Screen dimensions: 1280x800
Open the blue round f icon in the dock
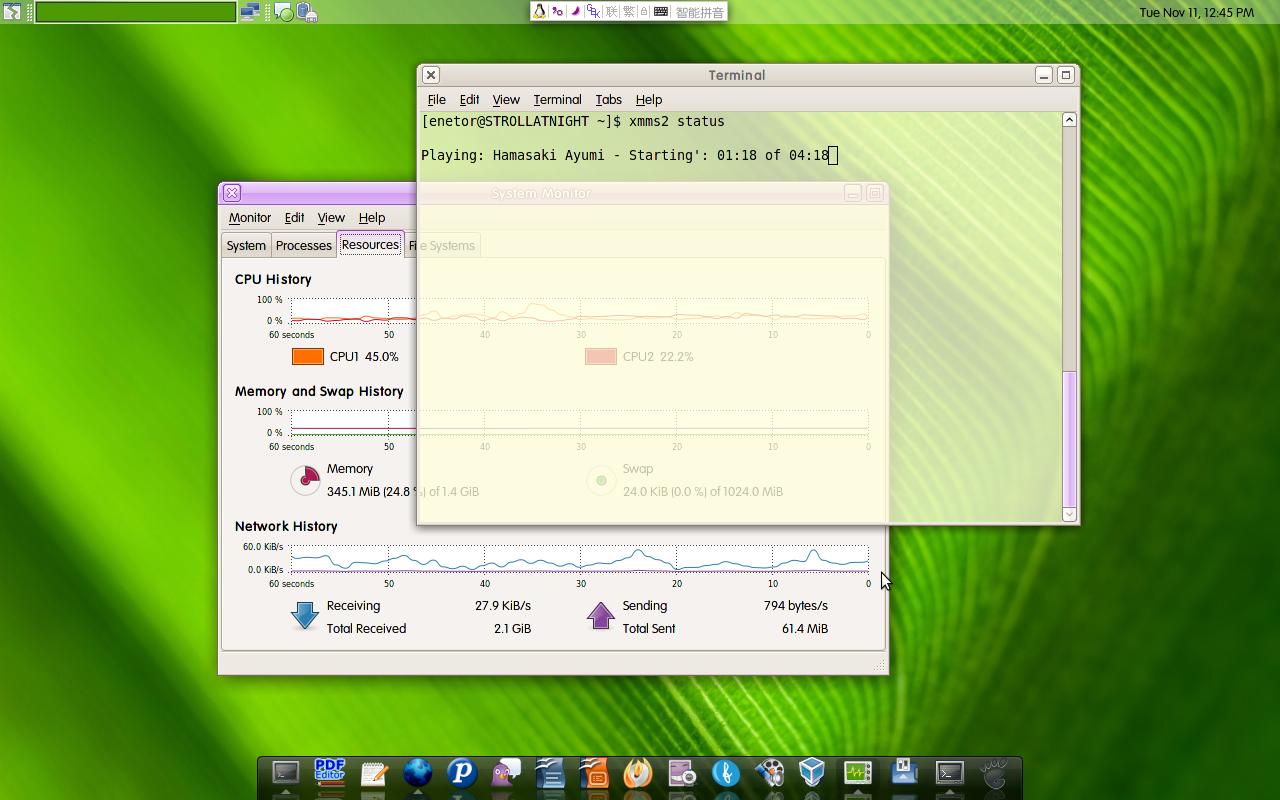pyautogui.click(x=726, y=773)
